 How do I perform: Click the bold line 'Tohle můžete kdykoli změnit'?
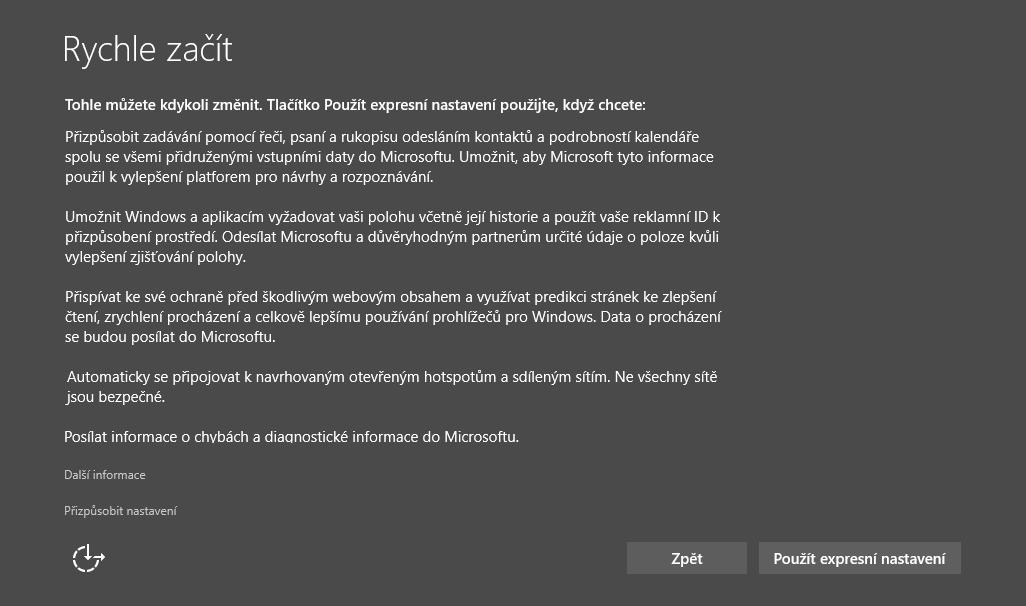tap(355, 104)
